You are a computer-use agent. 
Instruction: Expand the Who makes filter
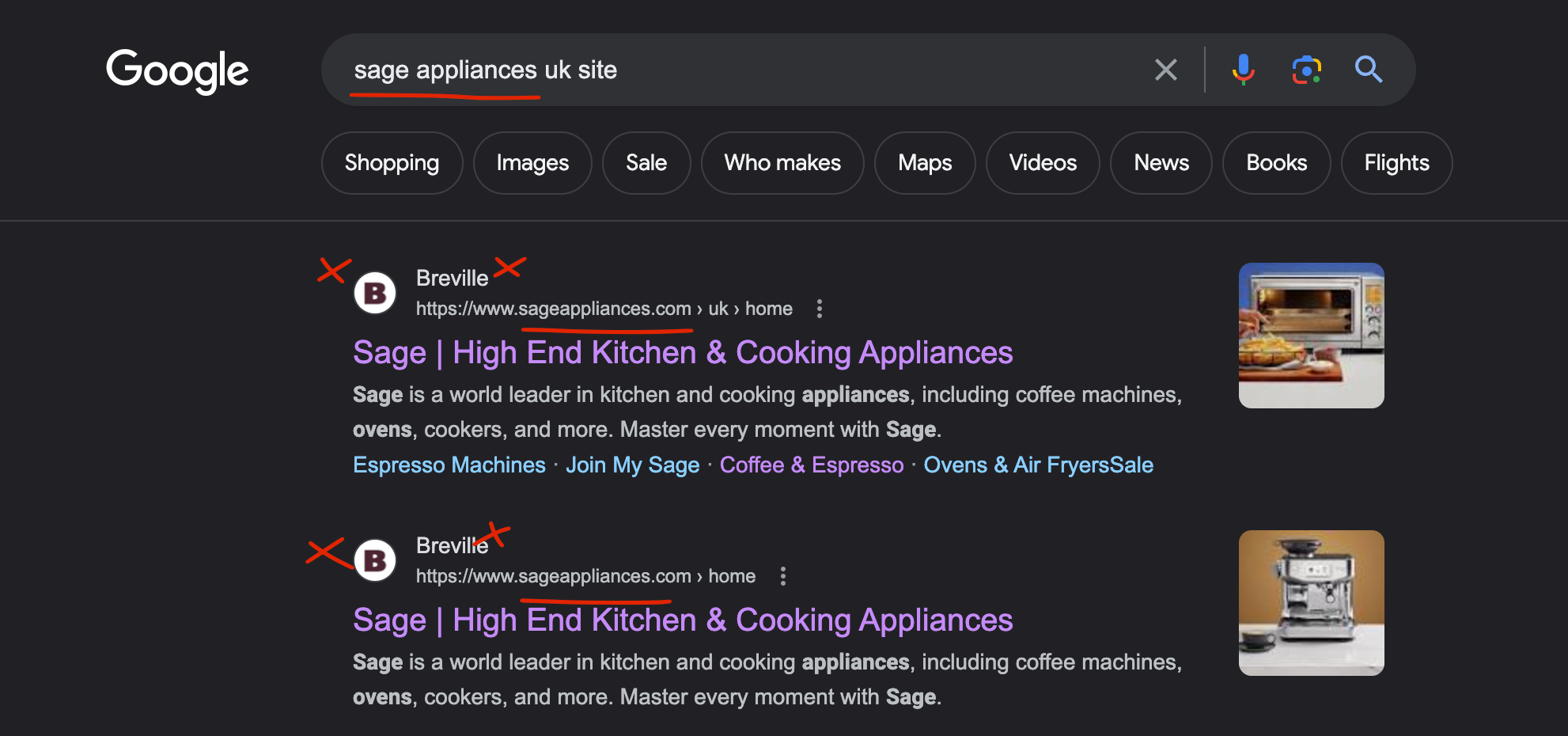(782, 163)
